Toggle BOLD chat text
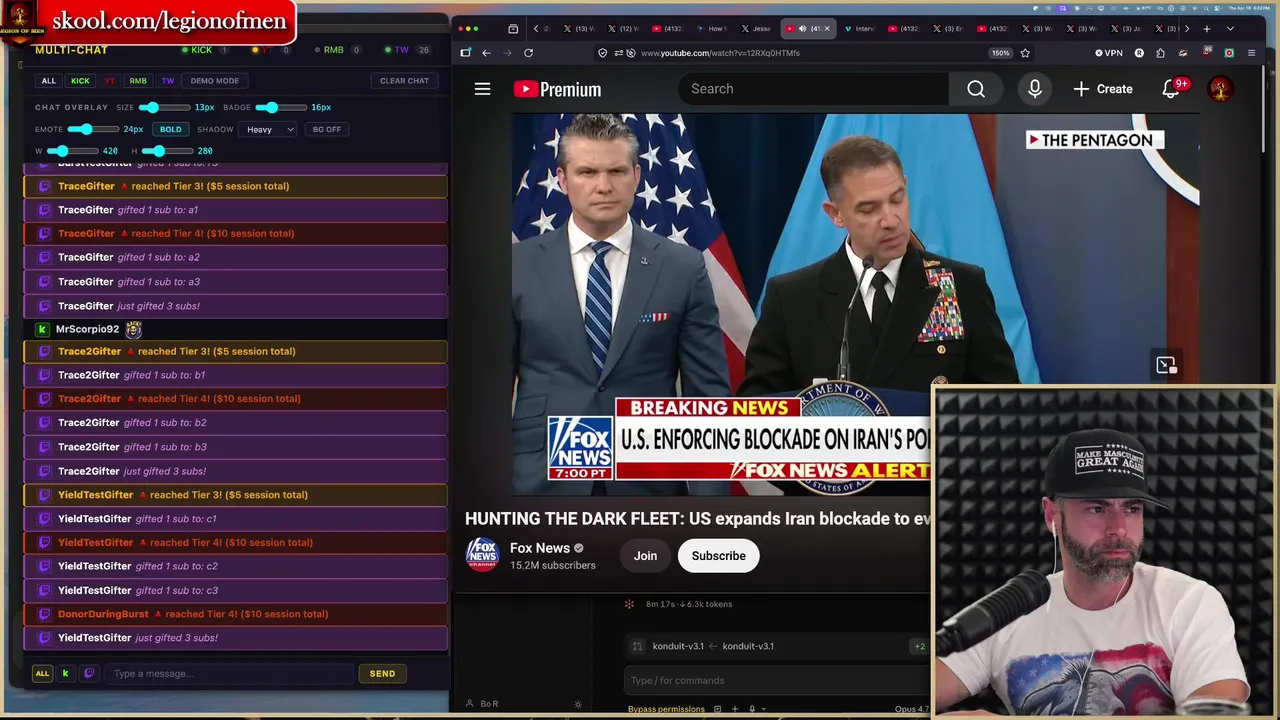 (170, 129)
